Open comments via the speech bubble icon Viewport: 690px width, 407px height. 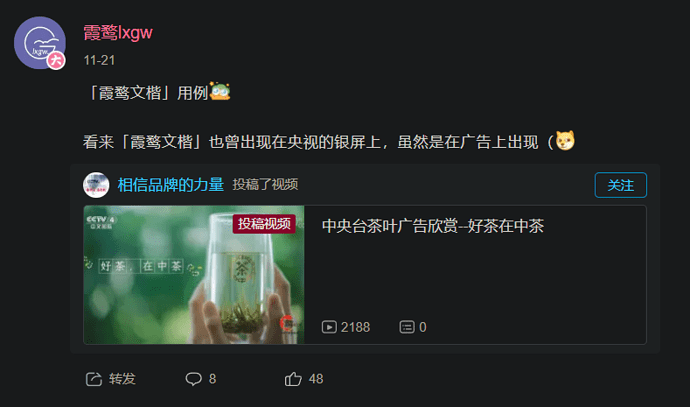coord(193,379)
